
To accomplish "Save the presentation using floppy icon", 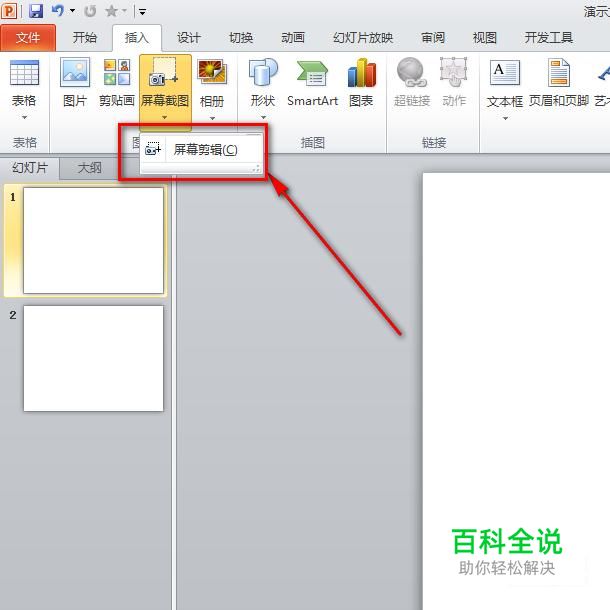I will coord(36,11).
